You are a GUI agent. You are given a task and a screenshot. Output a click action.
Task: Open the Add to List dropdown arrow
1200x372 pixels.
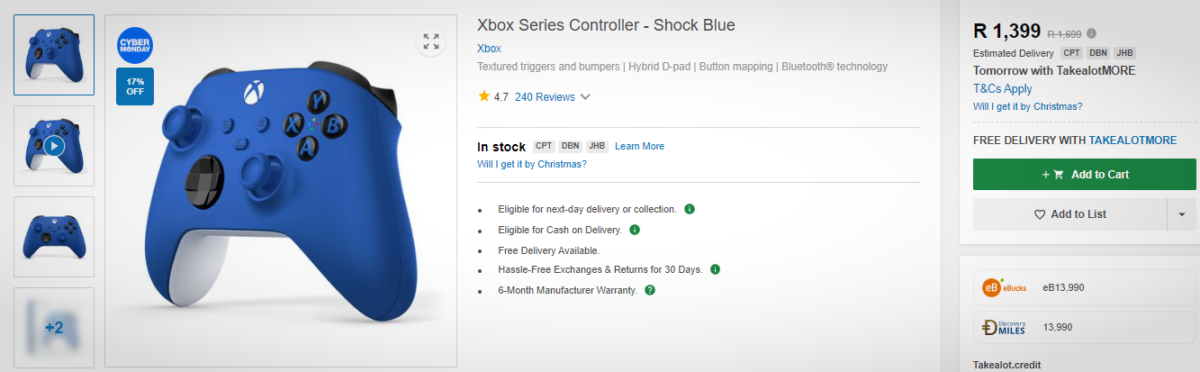pos(1181,214)
